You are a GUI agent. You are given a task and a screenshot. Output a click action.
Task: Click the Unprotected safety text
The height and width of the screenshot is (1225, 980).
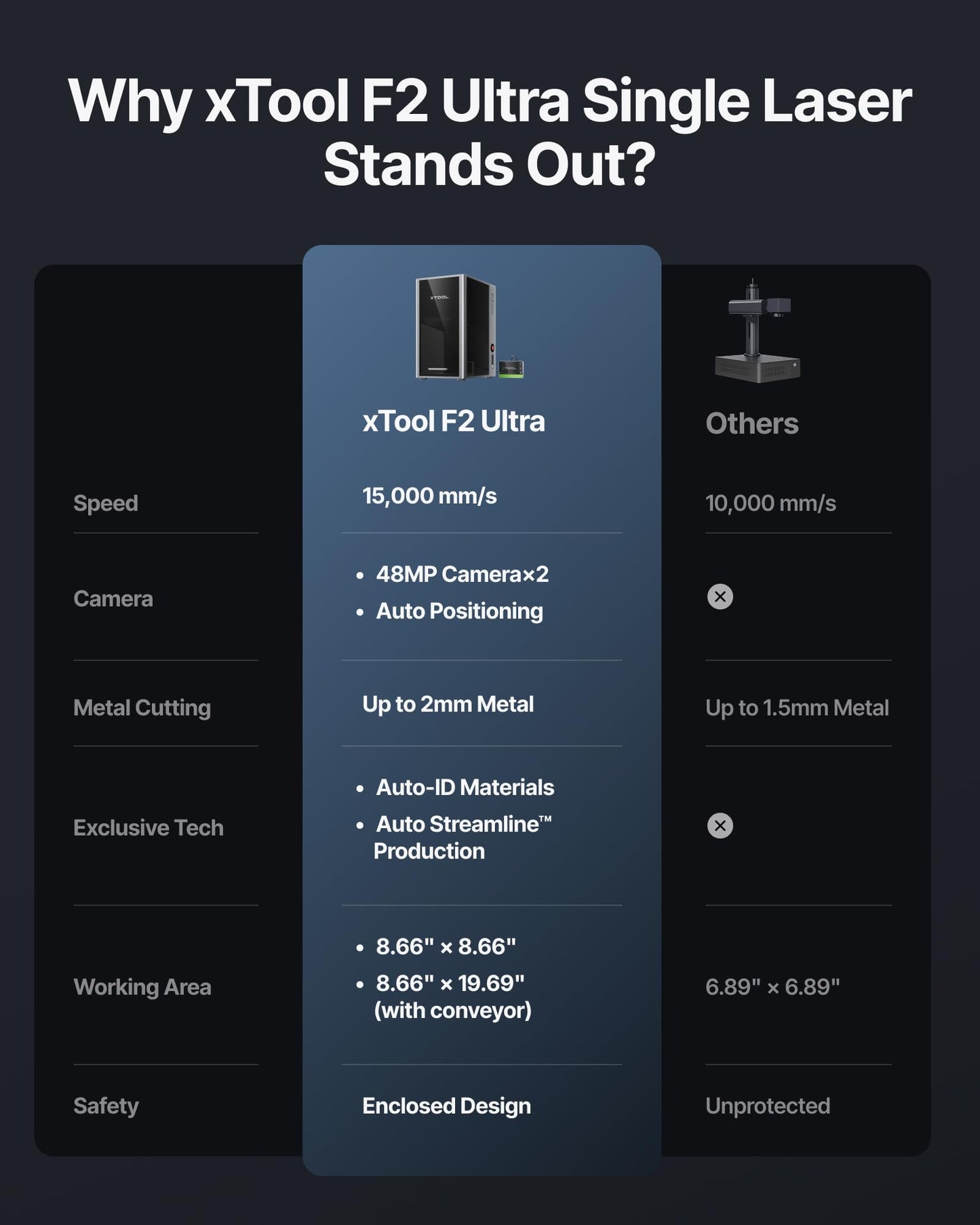[x=767, y=1106]
